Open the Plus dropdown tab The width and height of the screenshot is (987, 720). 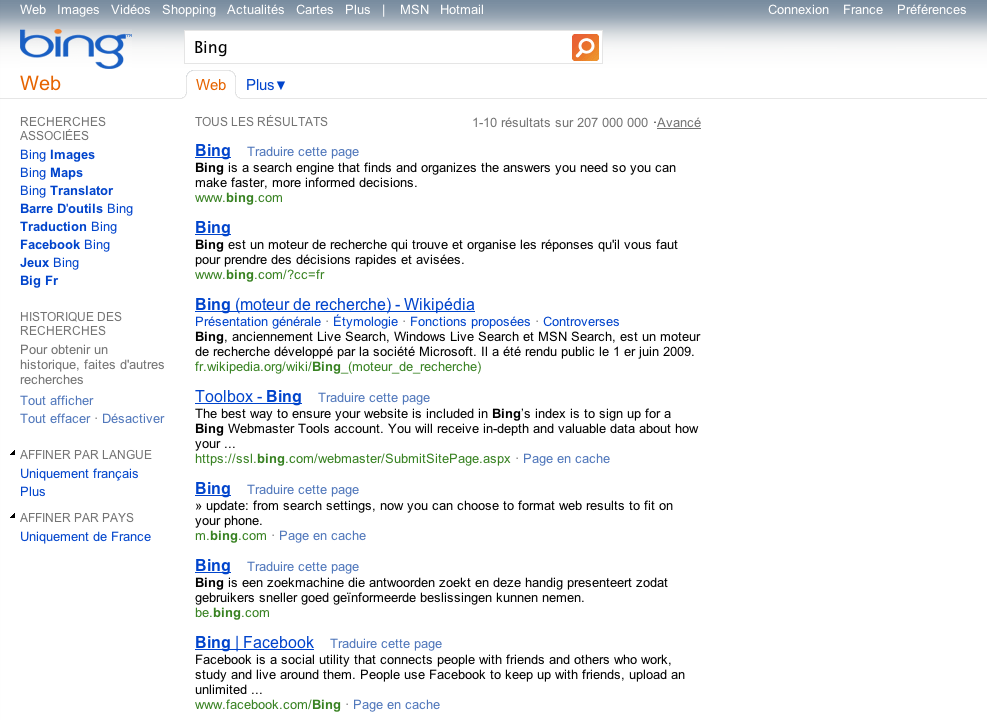[266, 85]
